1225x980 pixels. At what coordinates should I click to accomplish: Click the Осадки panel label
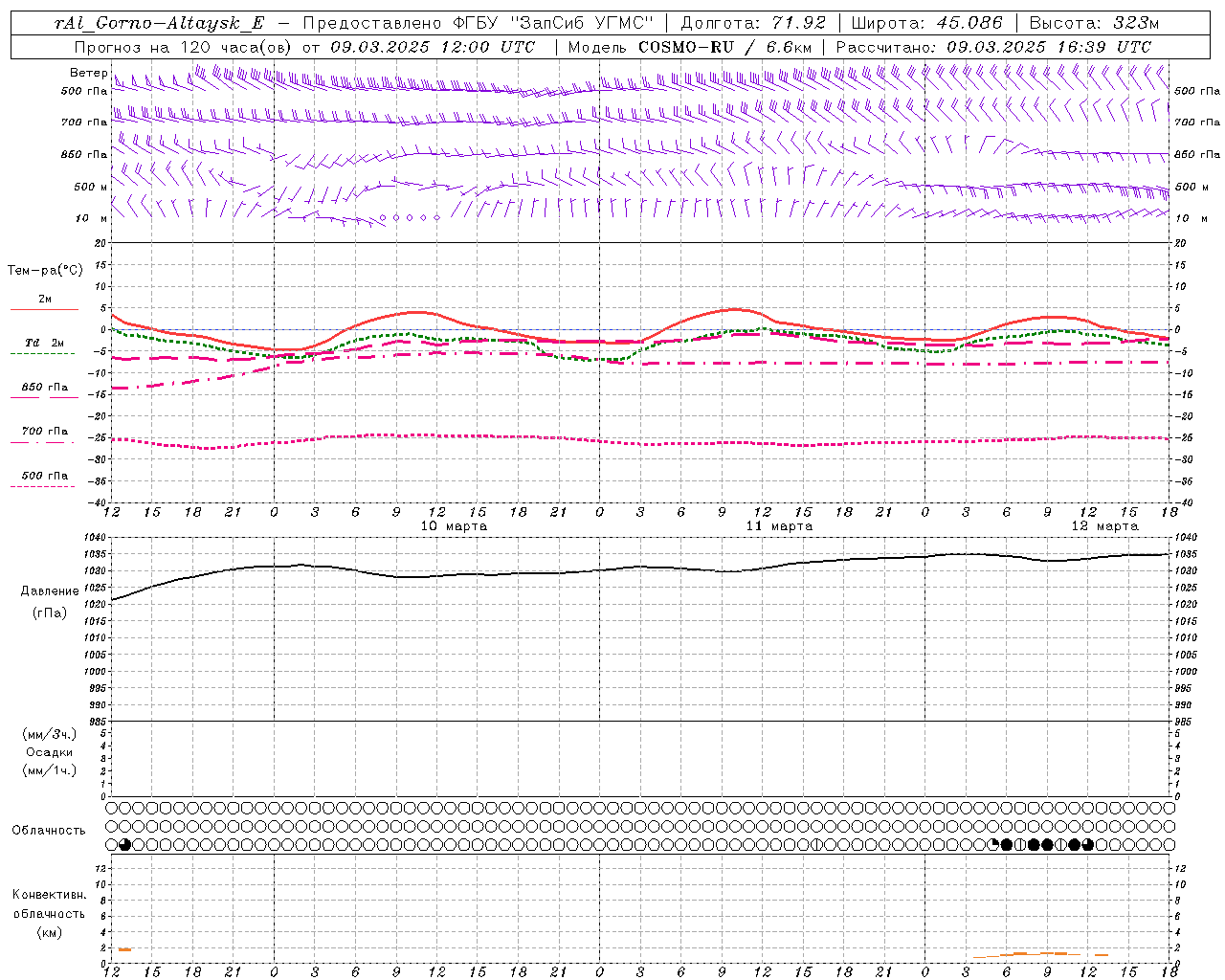pyautogui.click(x=50, y=752)
